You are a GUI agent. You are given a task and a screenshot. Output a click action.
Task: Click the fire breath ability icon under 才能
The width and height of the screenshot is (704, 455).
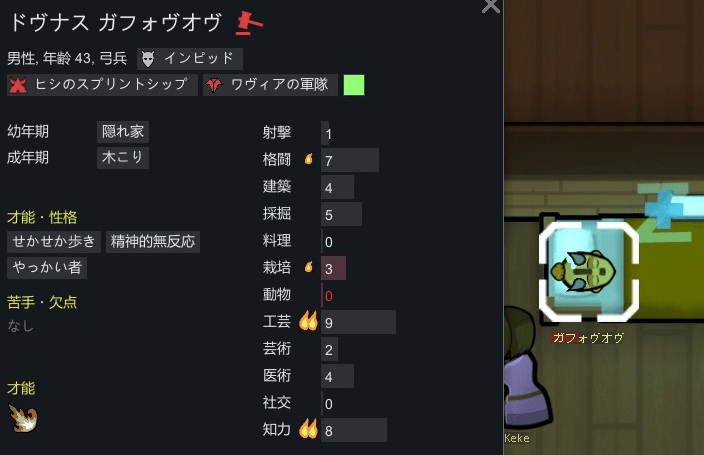[22, 418]
